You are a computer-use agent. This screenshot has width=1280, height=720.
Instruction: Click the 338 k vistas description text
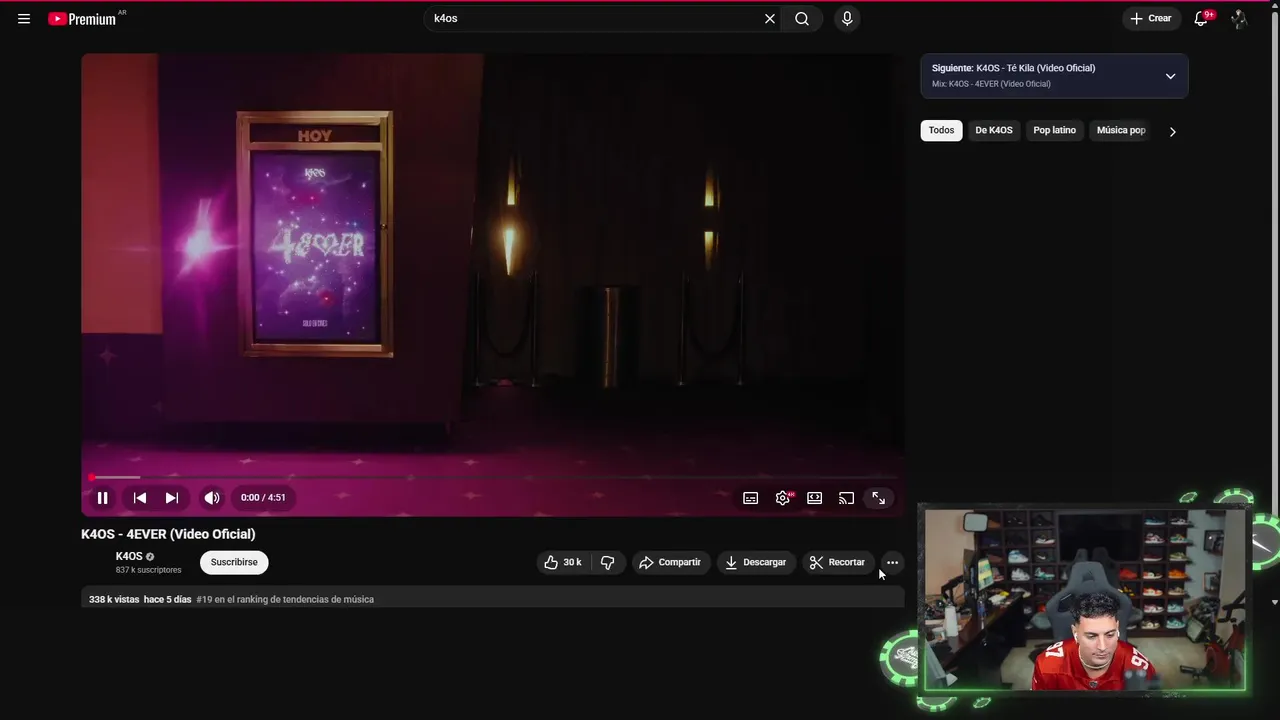click(x=114, y=599)
